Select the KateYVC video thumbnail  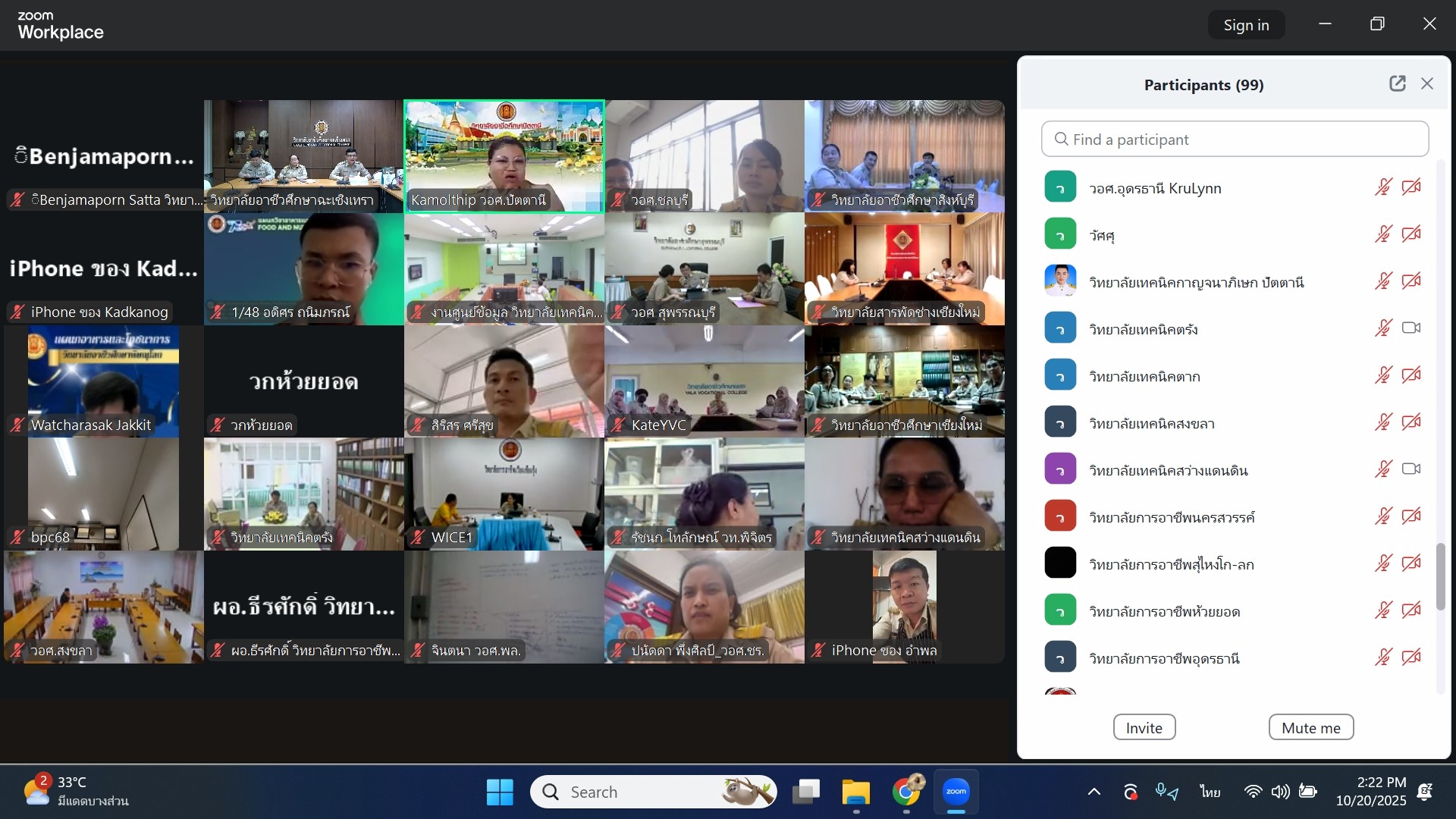coord(704,381)
